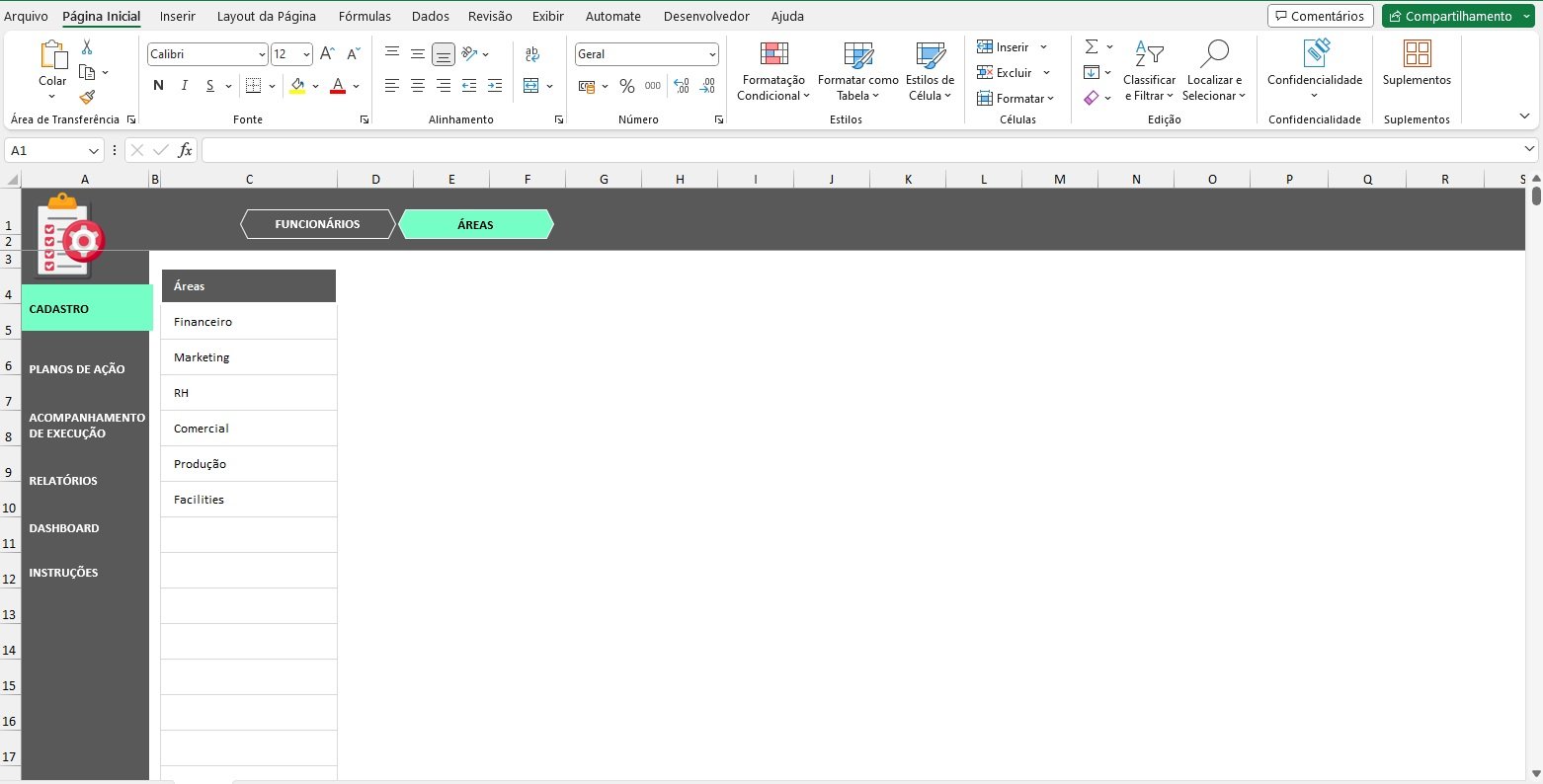Open the Calibri font name dropdown
Screen dimensions: 1543x784
[262, 54]
